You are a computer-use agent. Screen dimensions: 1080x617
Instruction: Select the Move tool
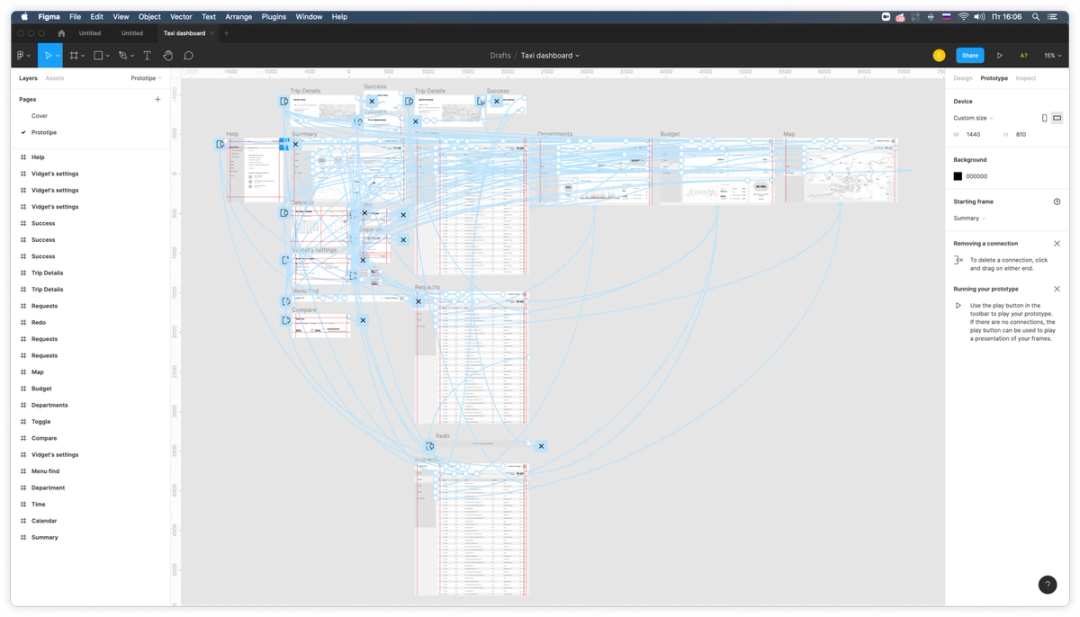pyautogui.click(x=50, y=55)
